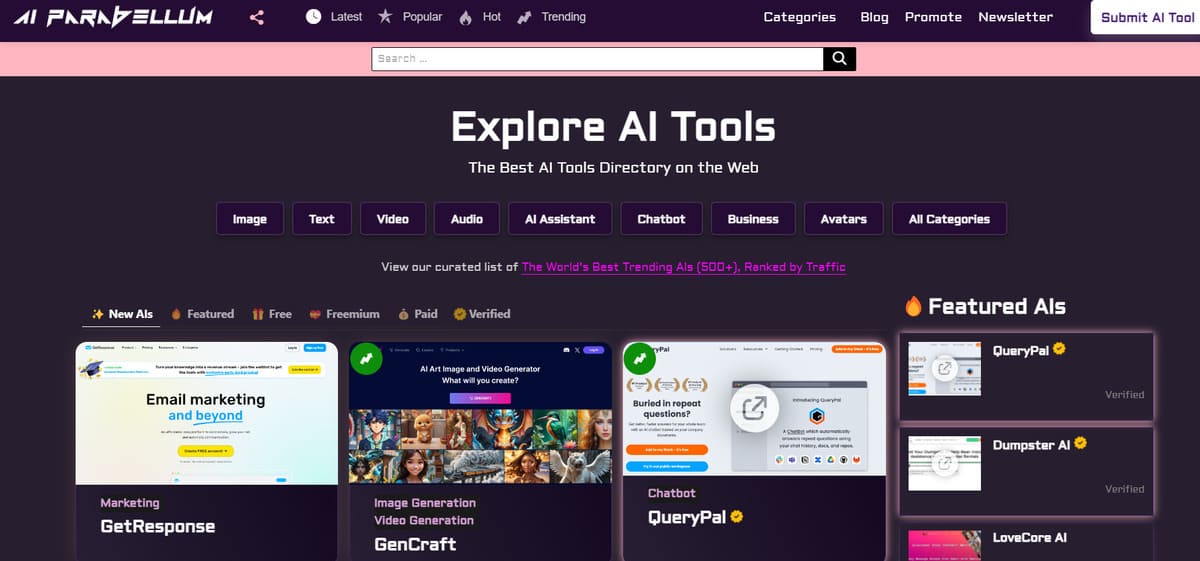Viewport: 1200px width, 561px height.
Task: Select the Latest sort option
Action: pos(335,17)
